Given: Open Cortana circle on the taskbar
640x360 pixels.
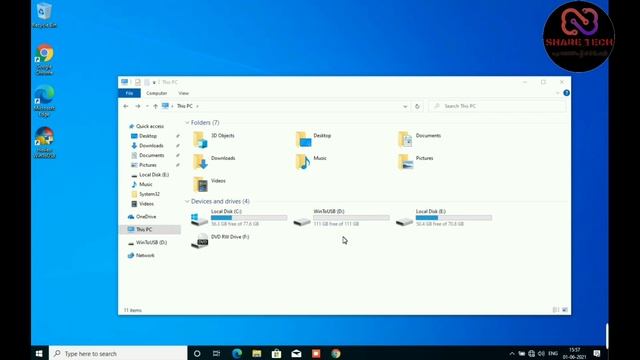Looking at the screenshot, I should pos(197,353).
